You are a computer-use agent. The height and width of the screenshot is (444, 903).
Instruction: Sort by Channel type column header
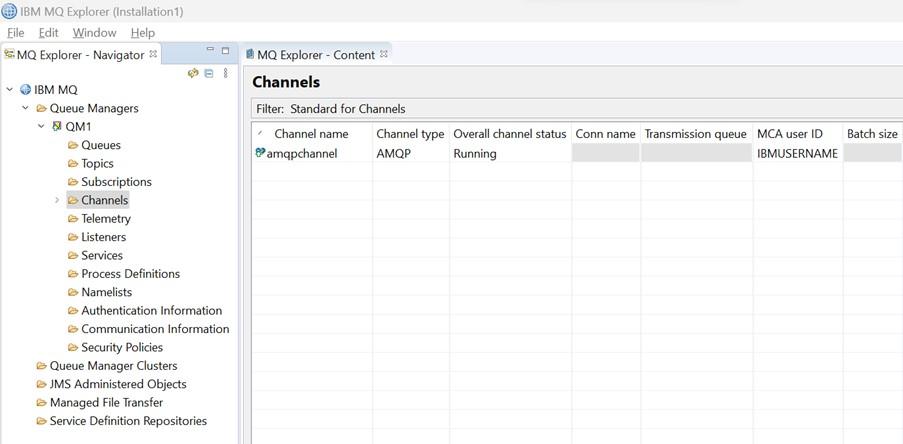tap(411, 134)
